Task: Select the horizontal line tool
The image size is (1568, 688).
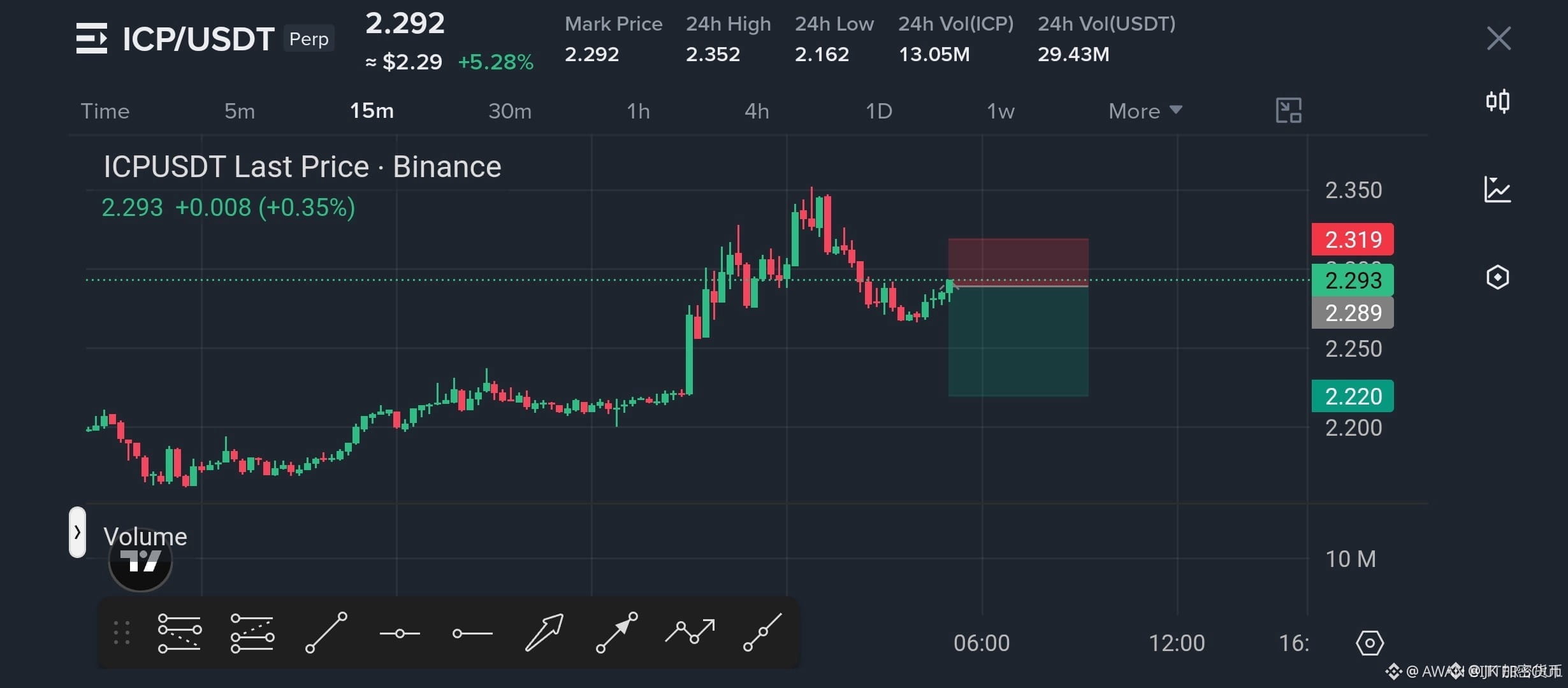Action: tap(400, 633)
